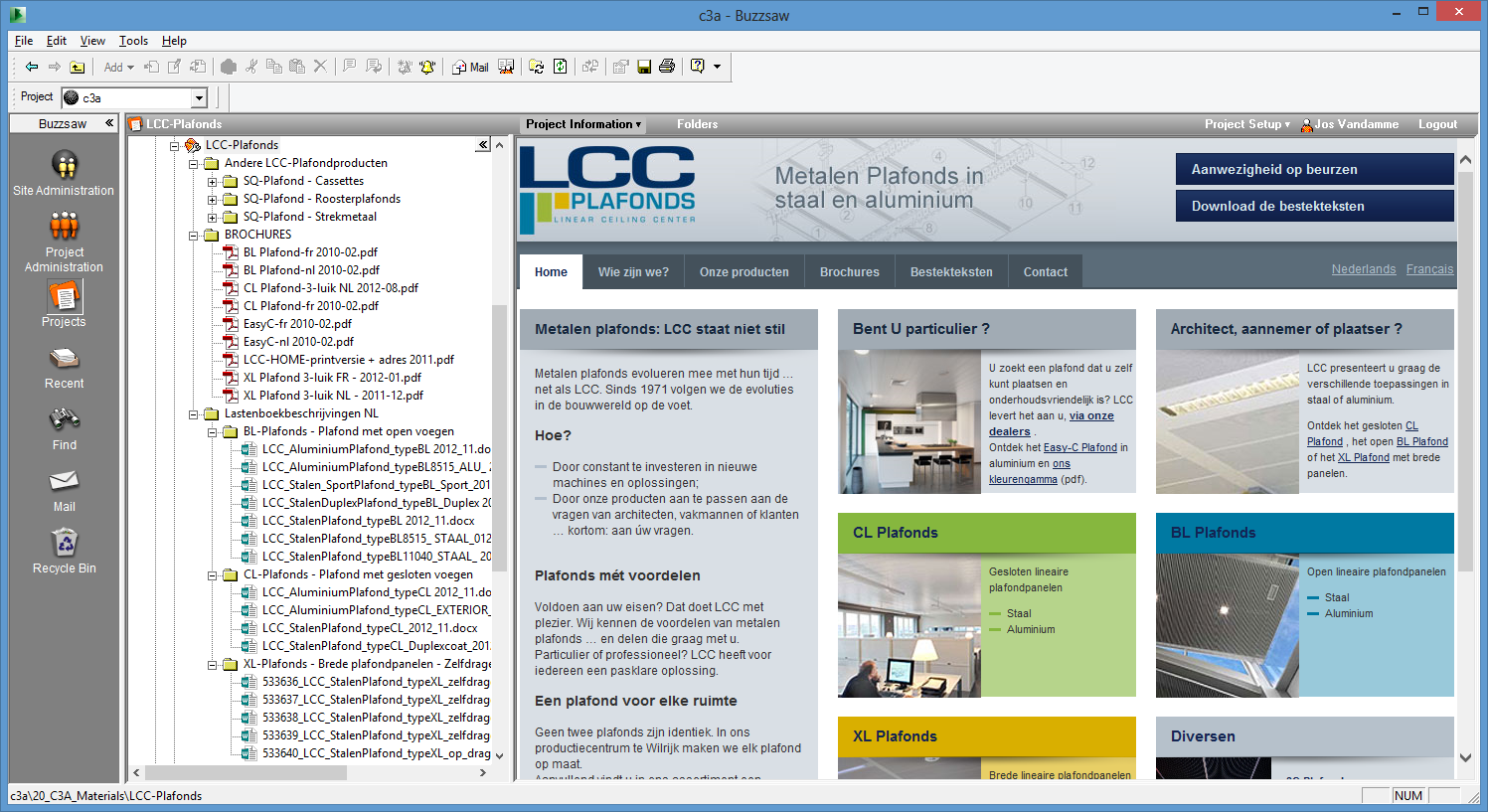Click the Paste clipboard toolbar icon
This screenshot has height=812, width=1488.
[x=297, y=67]
